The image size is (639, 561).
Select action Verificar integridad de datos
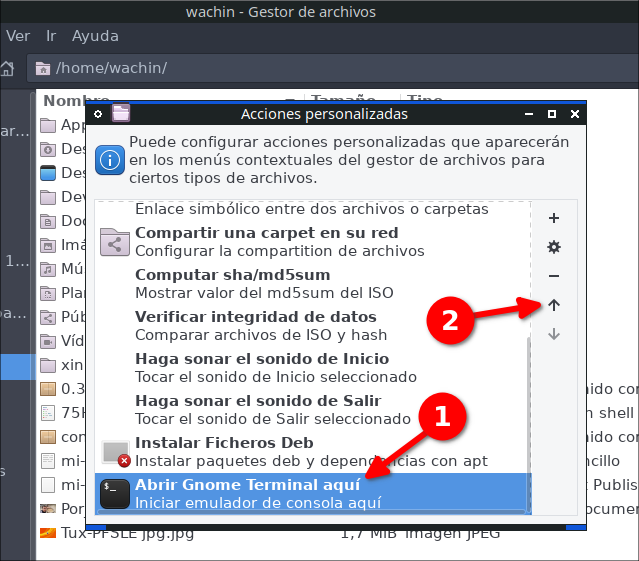pos(313,326)
